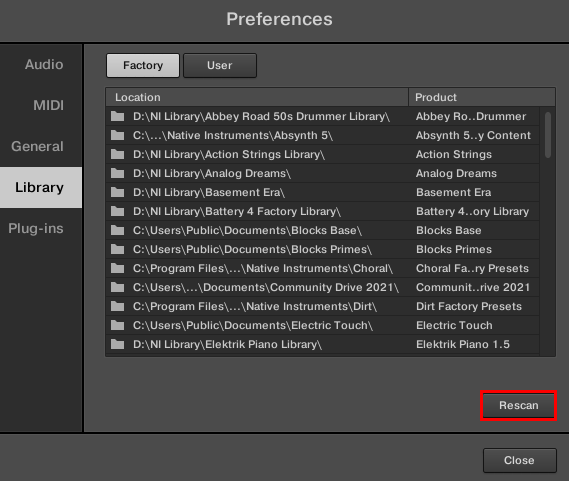The height and width of the screenshot is (481, 569).
Task: Switch to the User library tab
Action: 220,65
